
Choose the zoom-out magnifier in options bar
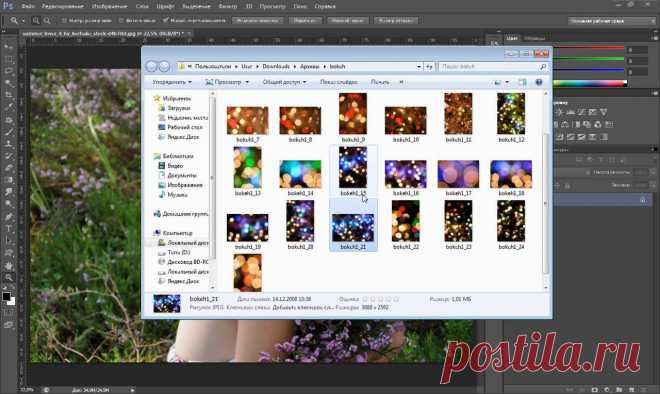pos(47,20)
